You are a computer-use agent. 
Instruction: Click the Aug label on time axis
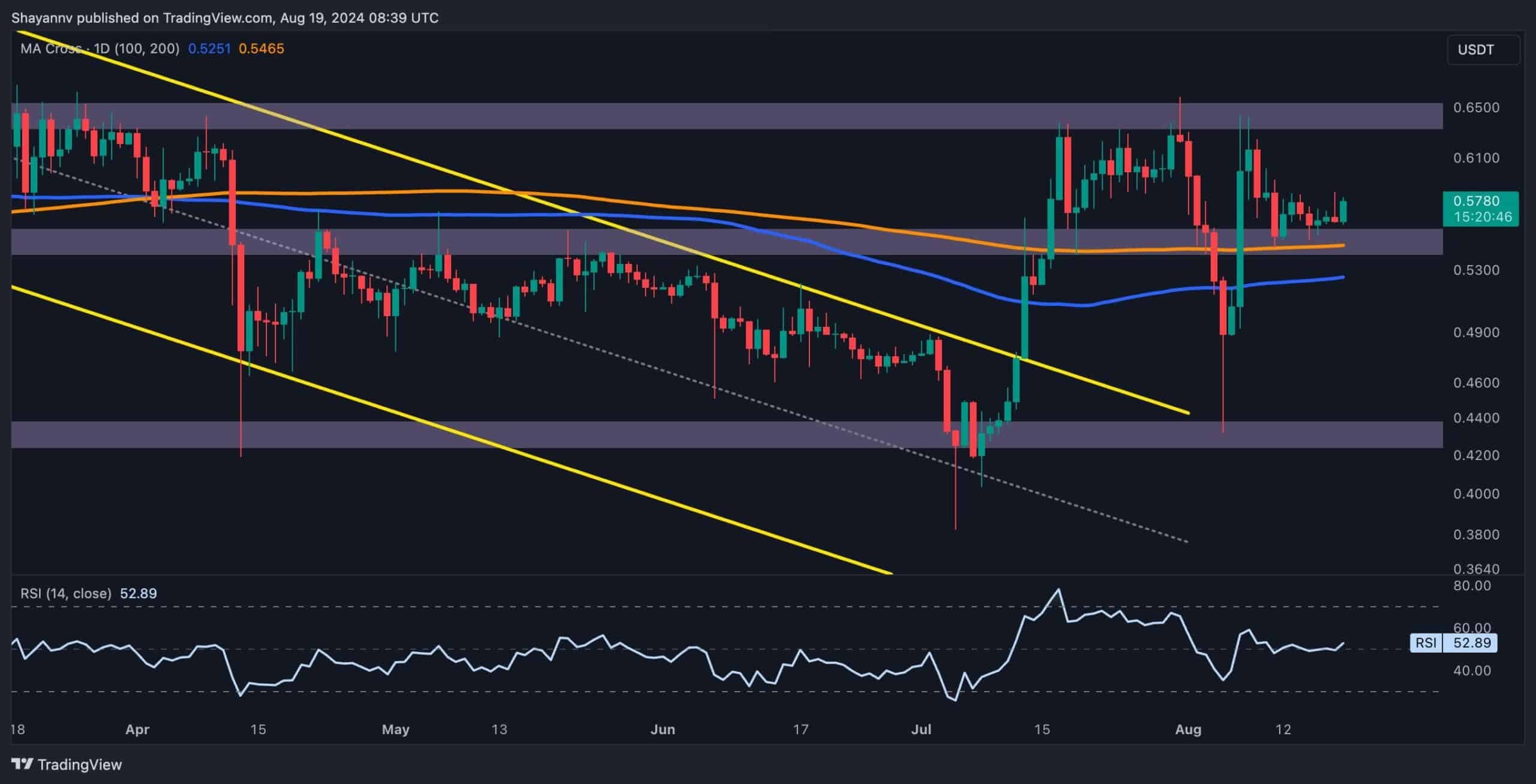pos(1188,729)
